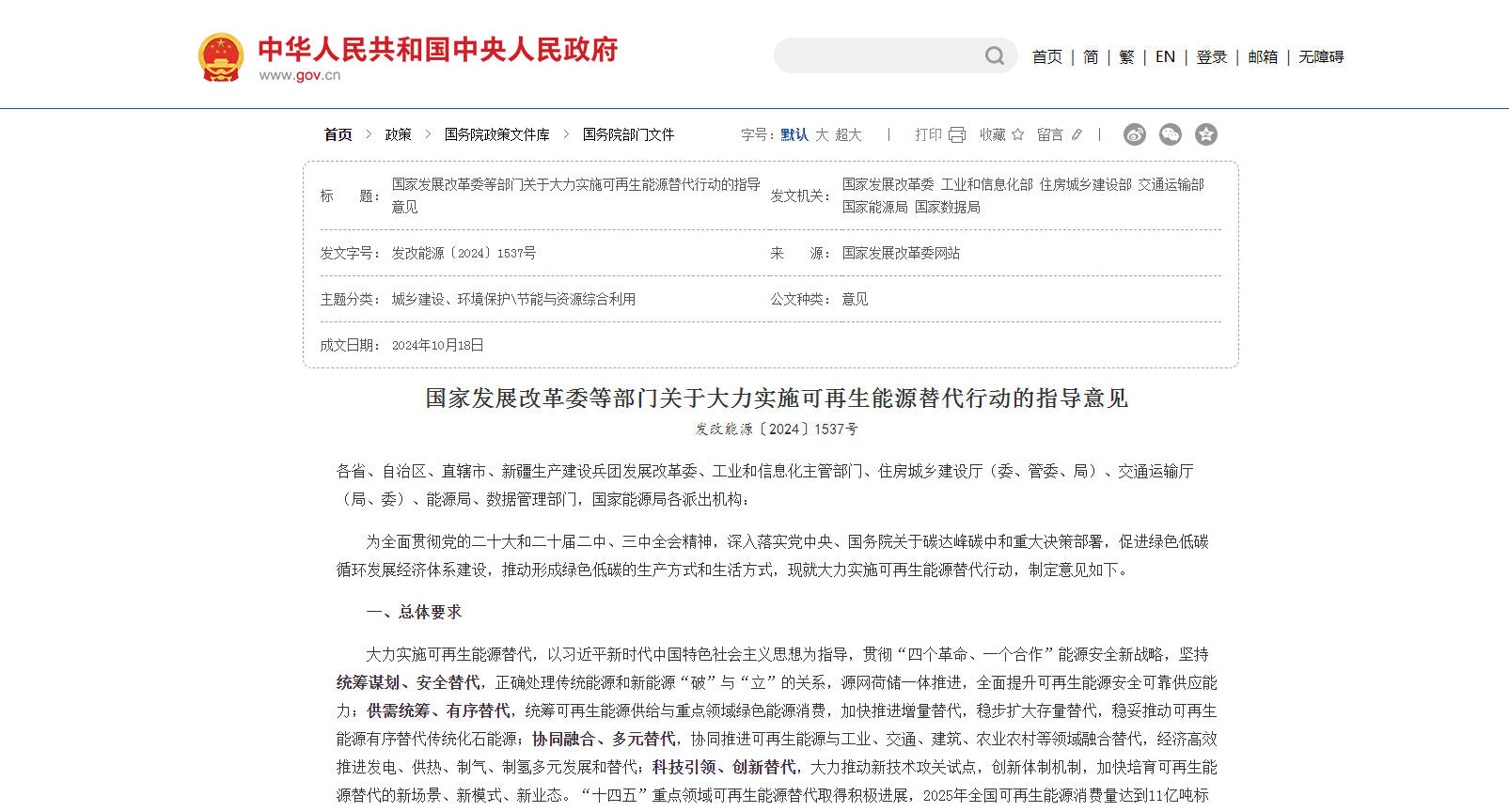Switch site language to EN

pos(1165,57)
